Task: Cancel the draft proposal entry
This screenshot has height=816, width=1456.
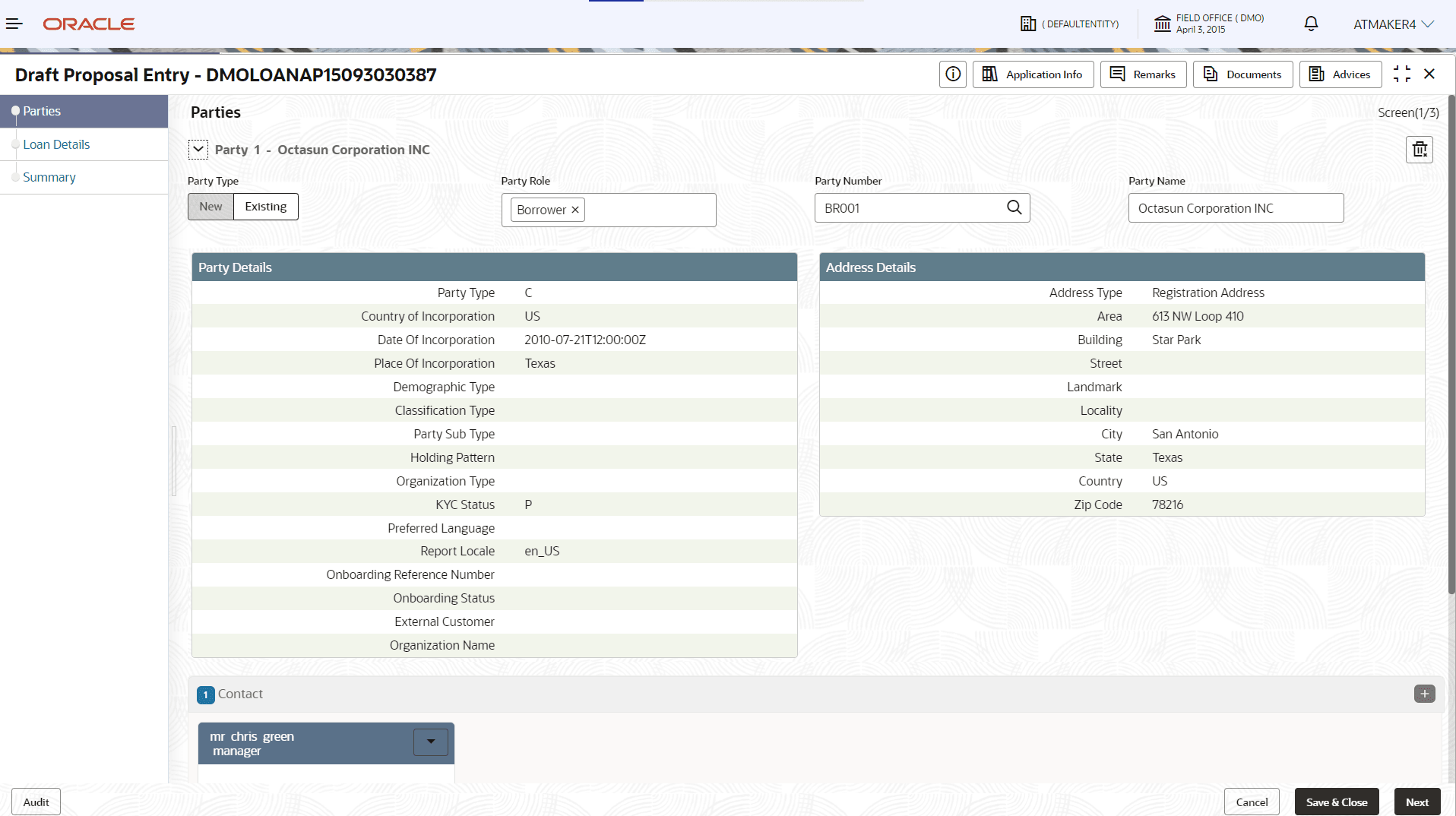Action: [x=1252, y=802]
